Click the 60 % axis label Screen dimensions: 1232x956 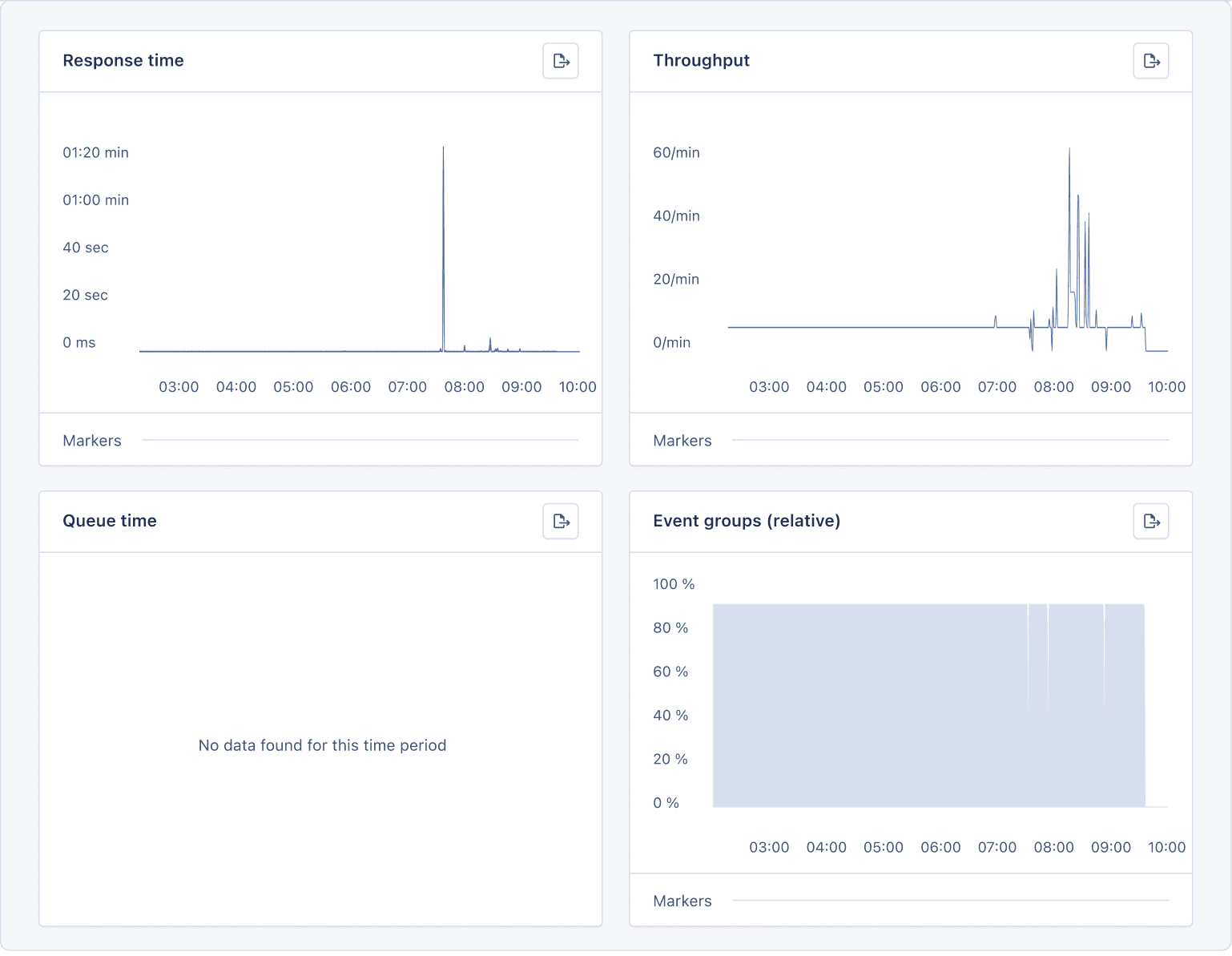tap(670, 672)
